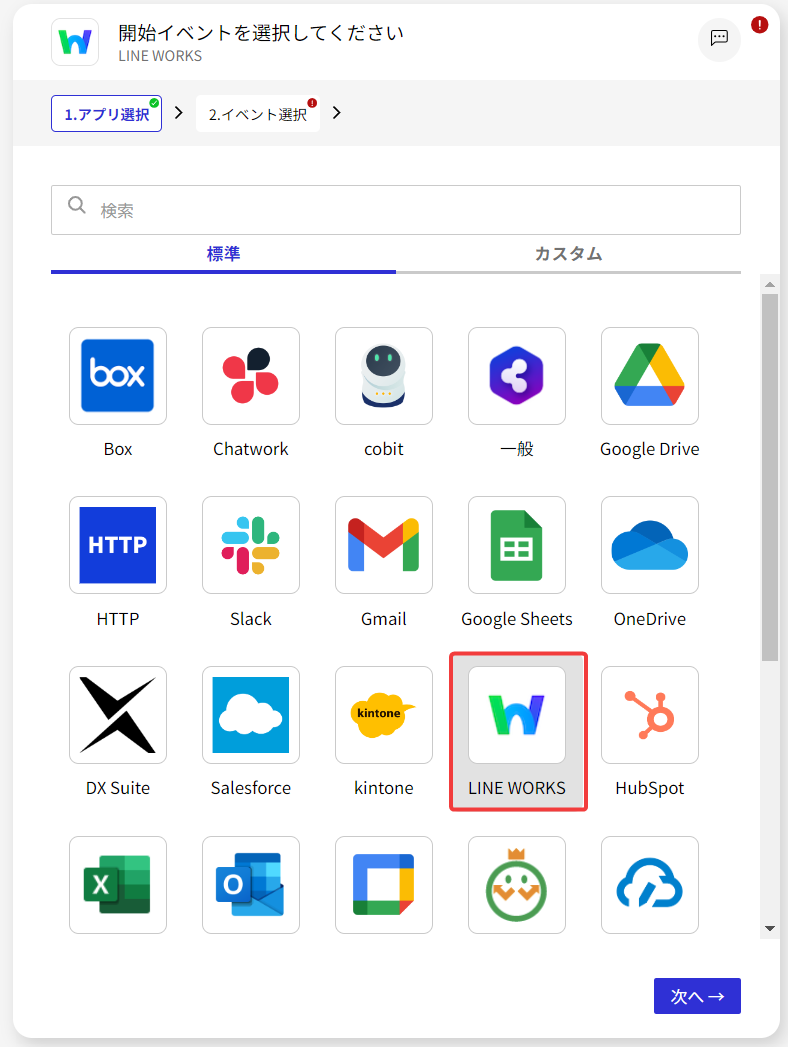Viewport: 788px width, 1047px height.
Task: Pick the Outlook app icon
Action: (x=250, y=885)
